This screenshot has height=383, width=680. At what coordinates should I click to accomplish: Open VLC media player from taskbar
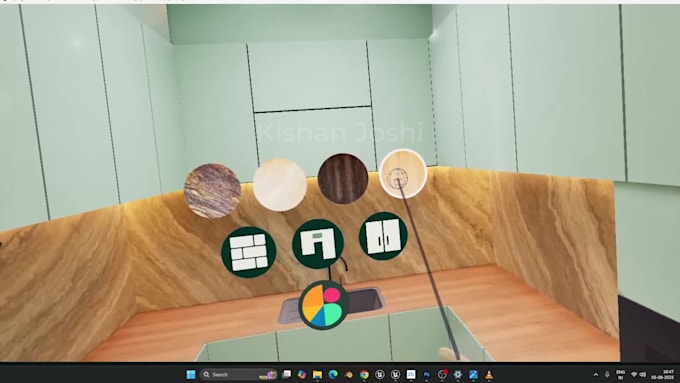pyautogui.click(x=489, y=374)
